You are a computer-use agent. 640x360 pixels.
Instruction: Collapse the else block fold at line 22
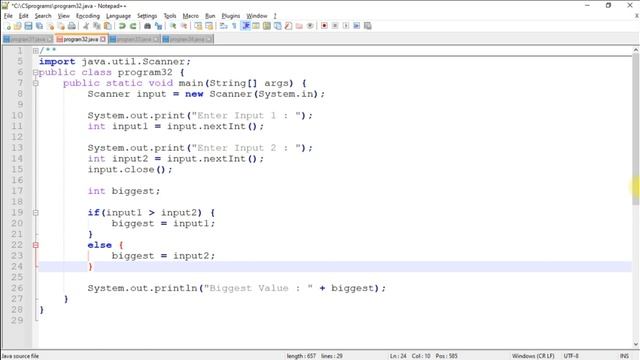(x=36, y=245)
